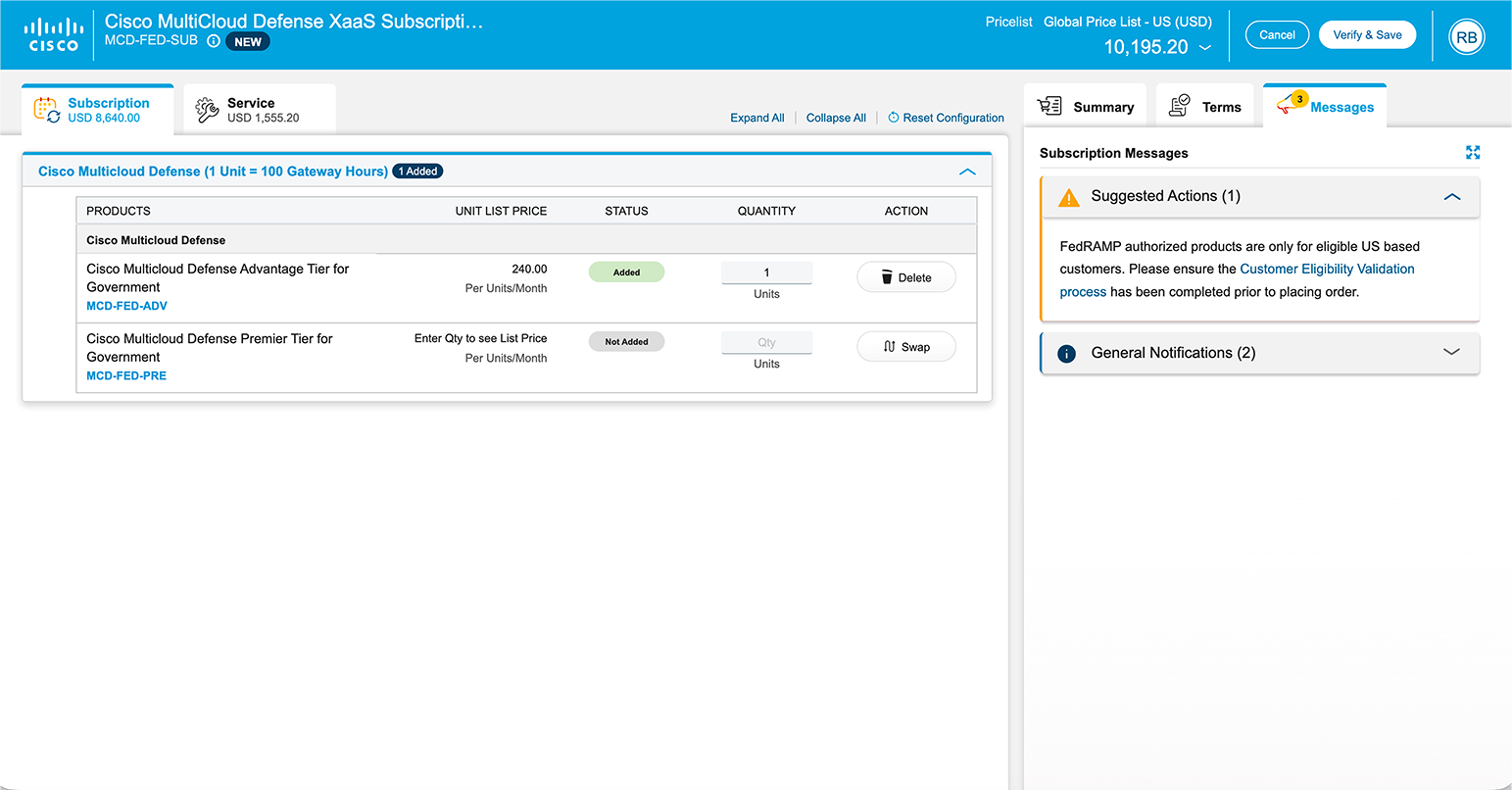Screen dimensions: 1512x790
Task: Click Expand All link
Action: 757,118
